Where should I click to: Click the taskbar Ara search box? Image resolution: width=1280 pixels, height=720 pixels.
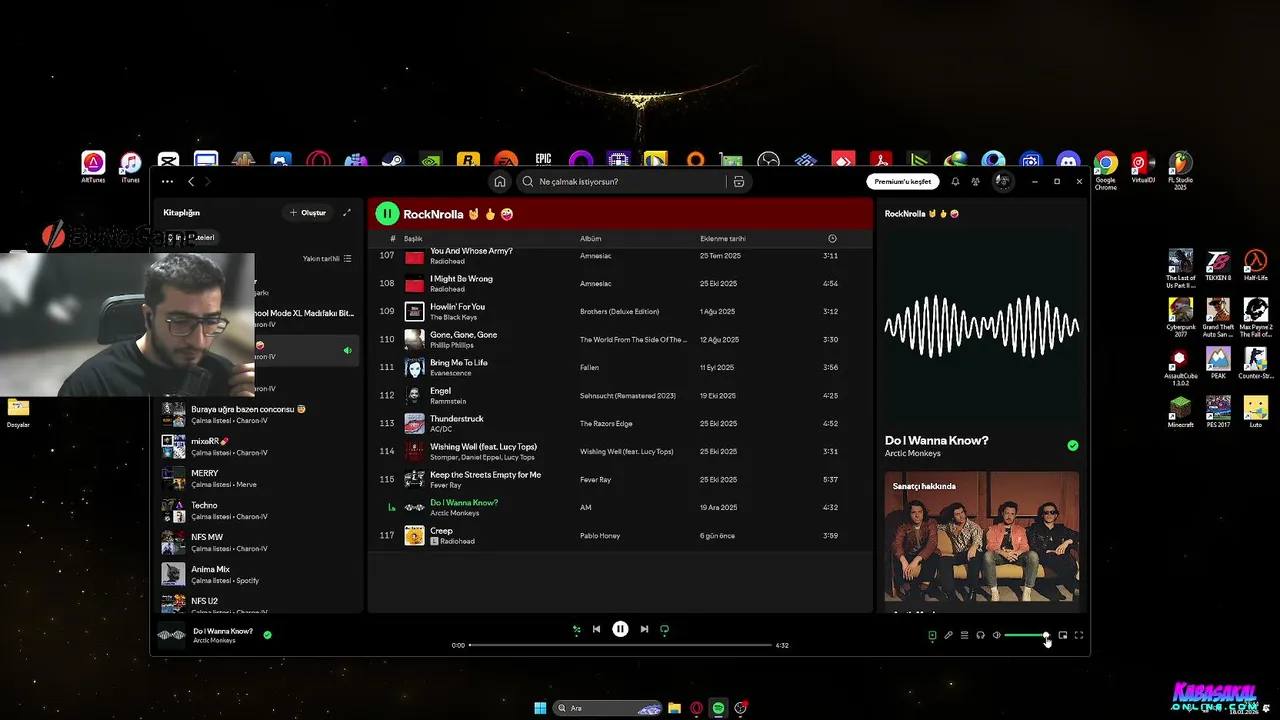[608, 708]
